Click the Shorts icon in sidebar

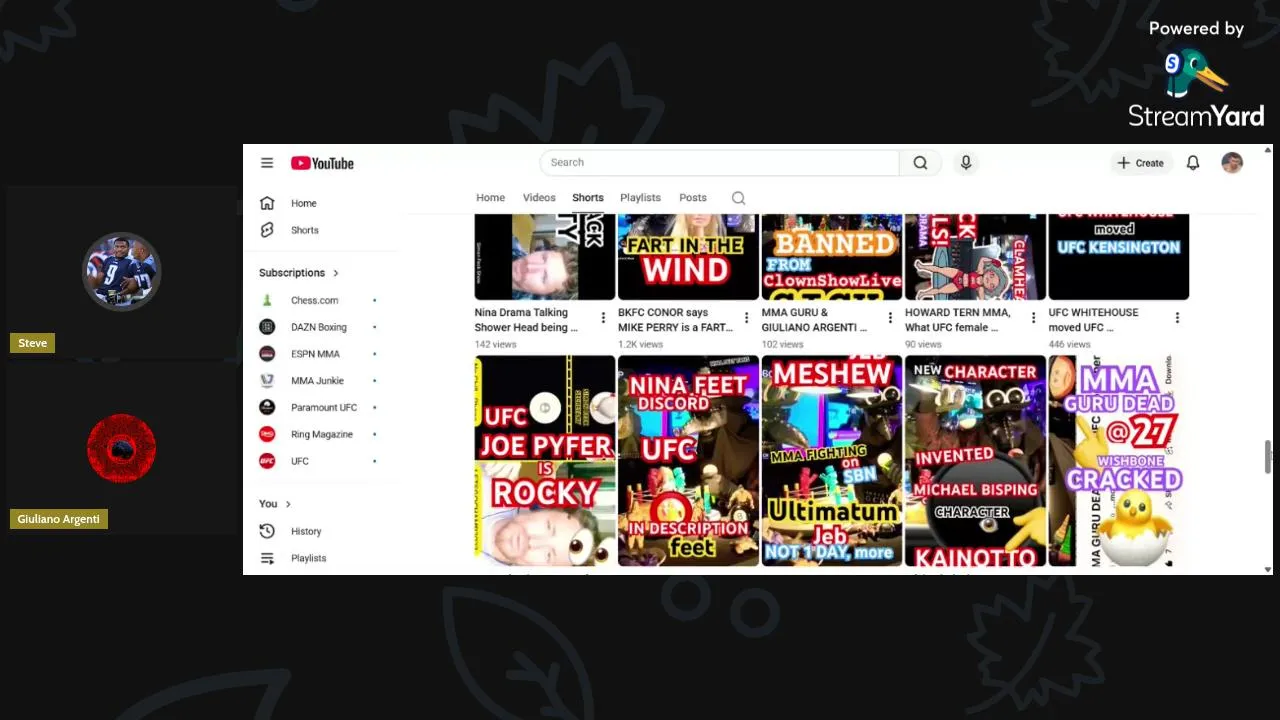267,230
